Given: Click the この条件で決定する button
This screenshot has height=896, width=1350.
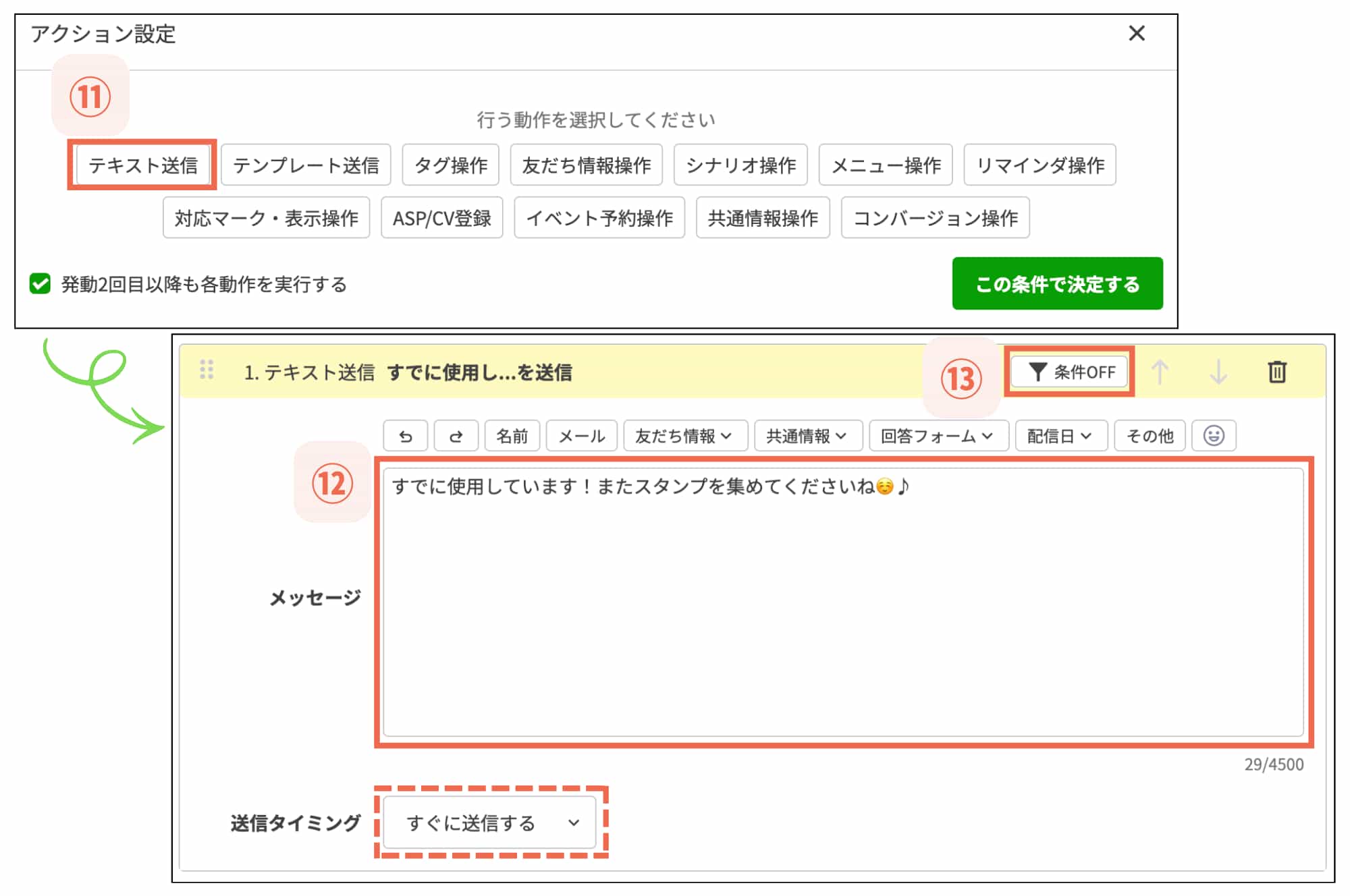Looking at the screenshot, I should 1057,284.
